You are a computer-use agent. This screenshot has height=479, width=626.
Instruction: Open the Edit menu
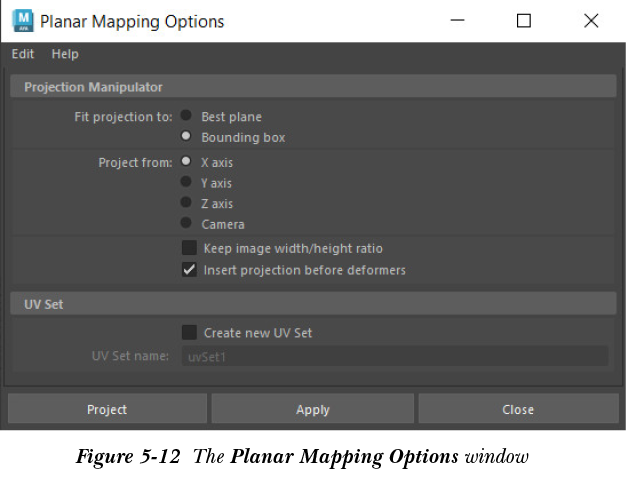pyautogui.click(x=23, y=54)
